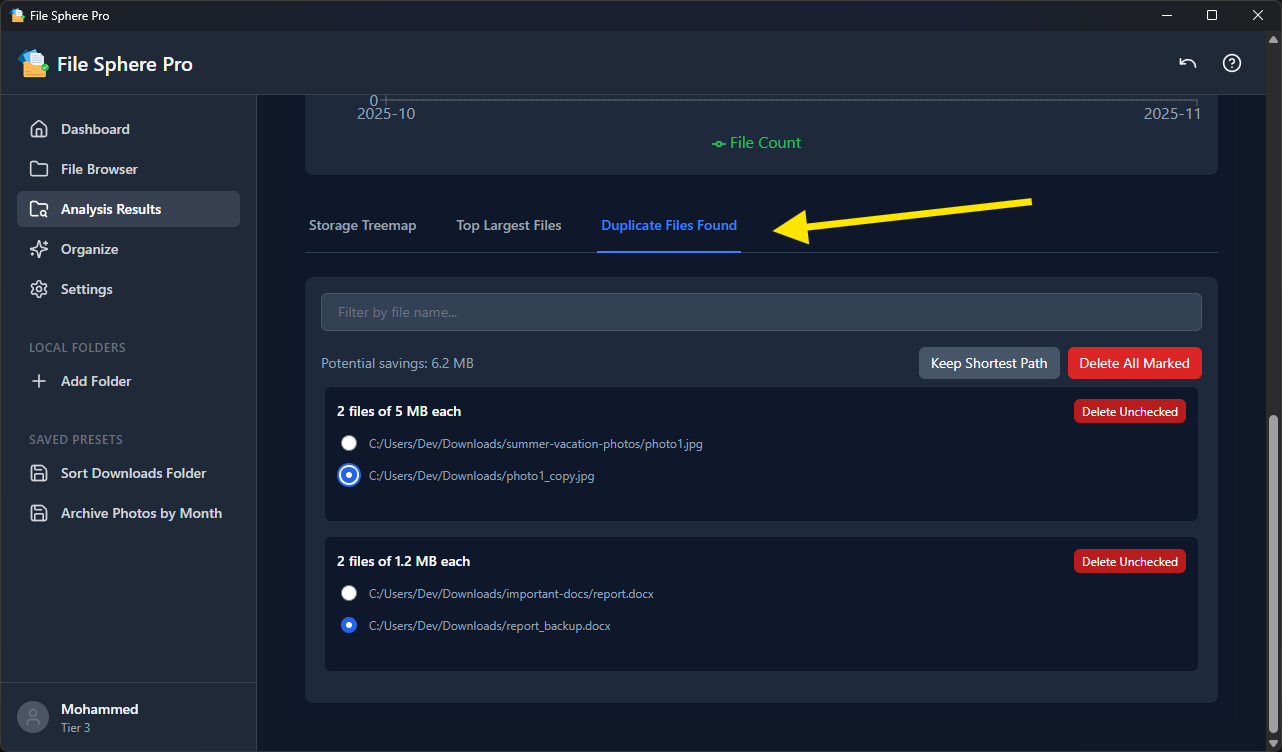
Task: Click the Delete All Marked button
Action: tap(1135, 363)
